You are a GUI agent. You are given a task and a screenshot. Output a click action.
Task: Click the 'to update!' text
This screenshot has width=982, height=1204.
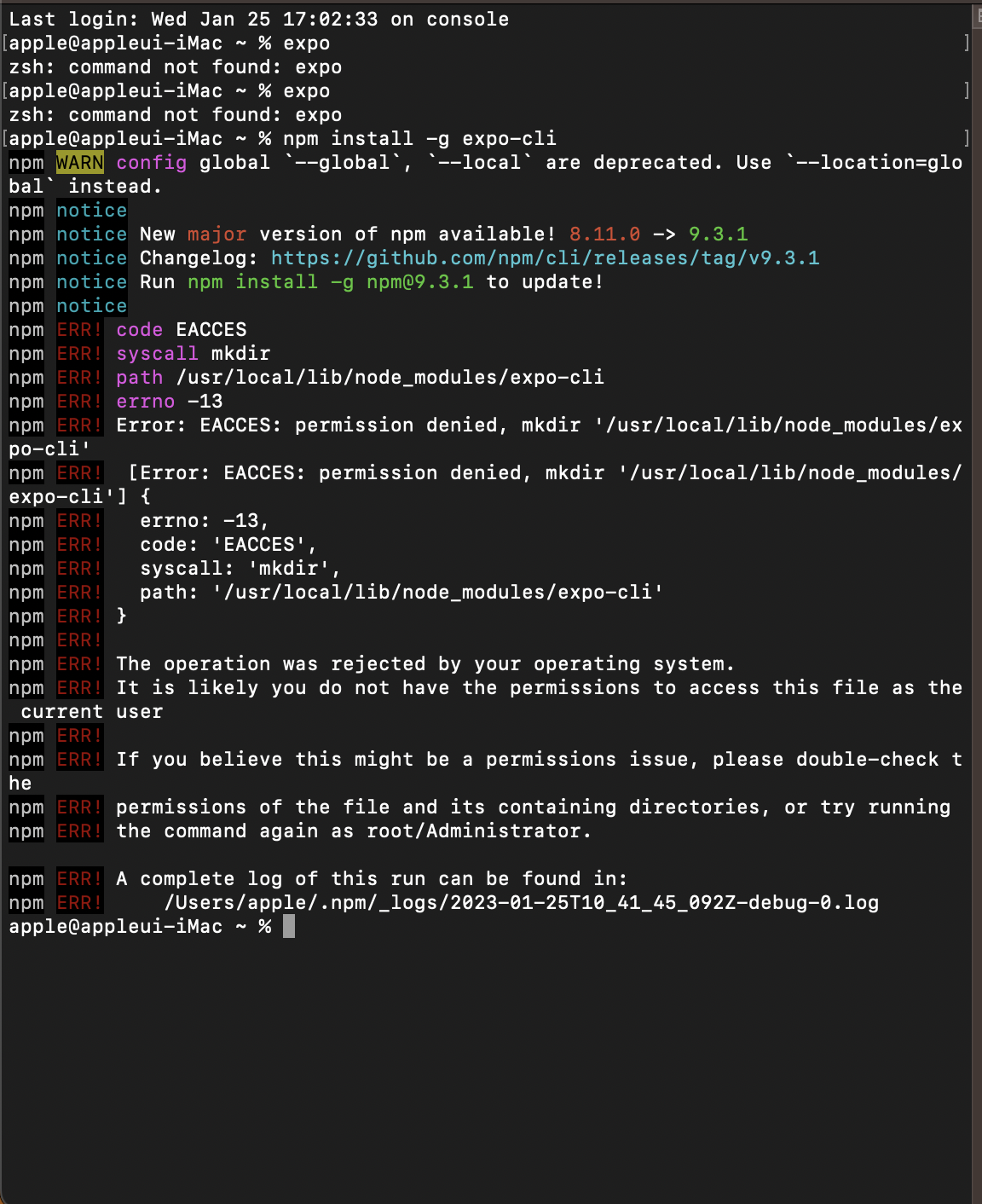546,281
